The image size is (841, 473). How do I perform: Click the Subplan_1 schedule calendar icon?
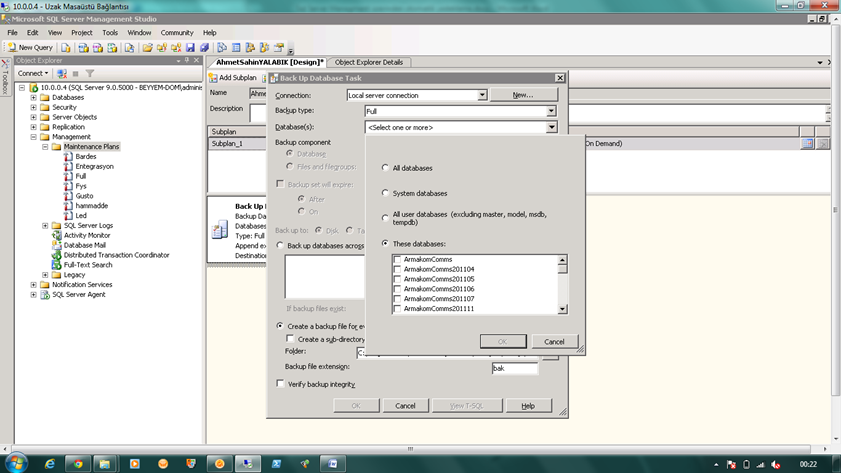[x=807, y=144]
